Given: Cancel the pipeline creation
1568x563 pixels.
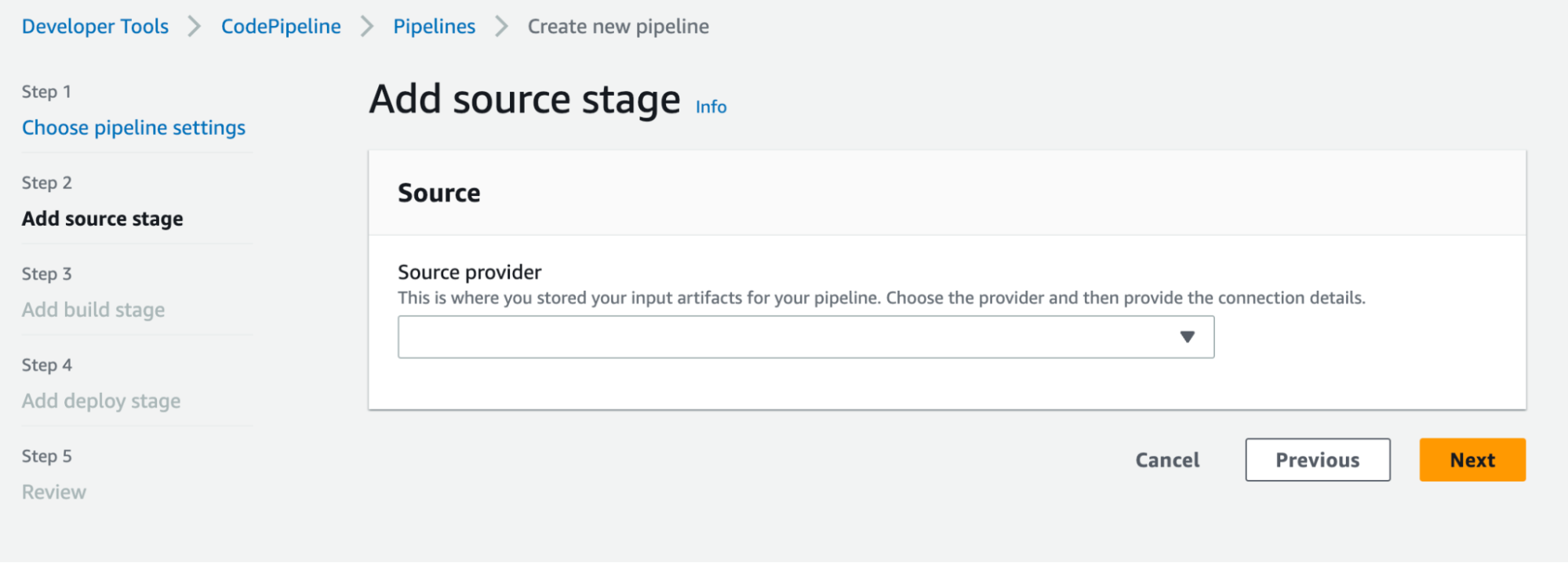Looking at the screenshot, I should 1167,460.
